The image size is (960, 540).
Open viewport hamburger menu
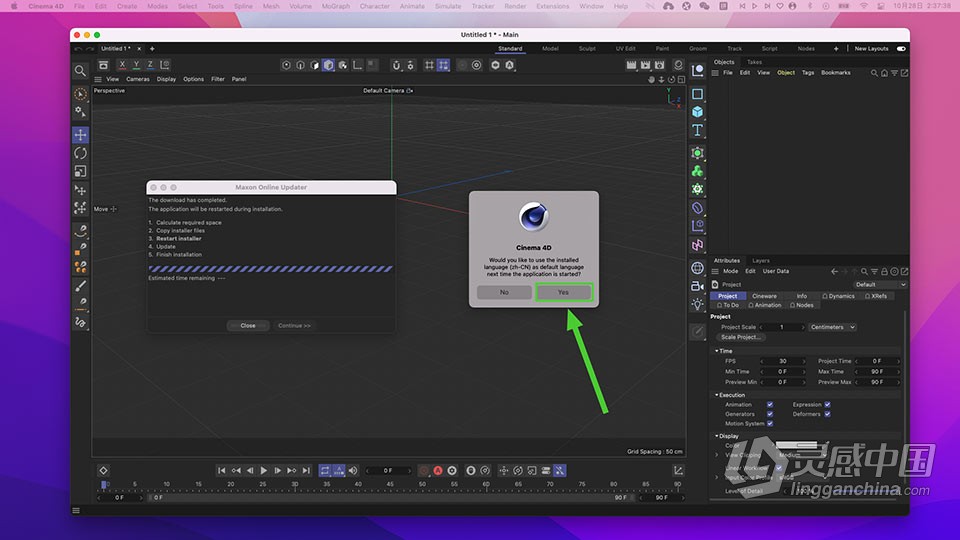point(98,79)
